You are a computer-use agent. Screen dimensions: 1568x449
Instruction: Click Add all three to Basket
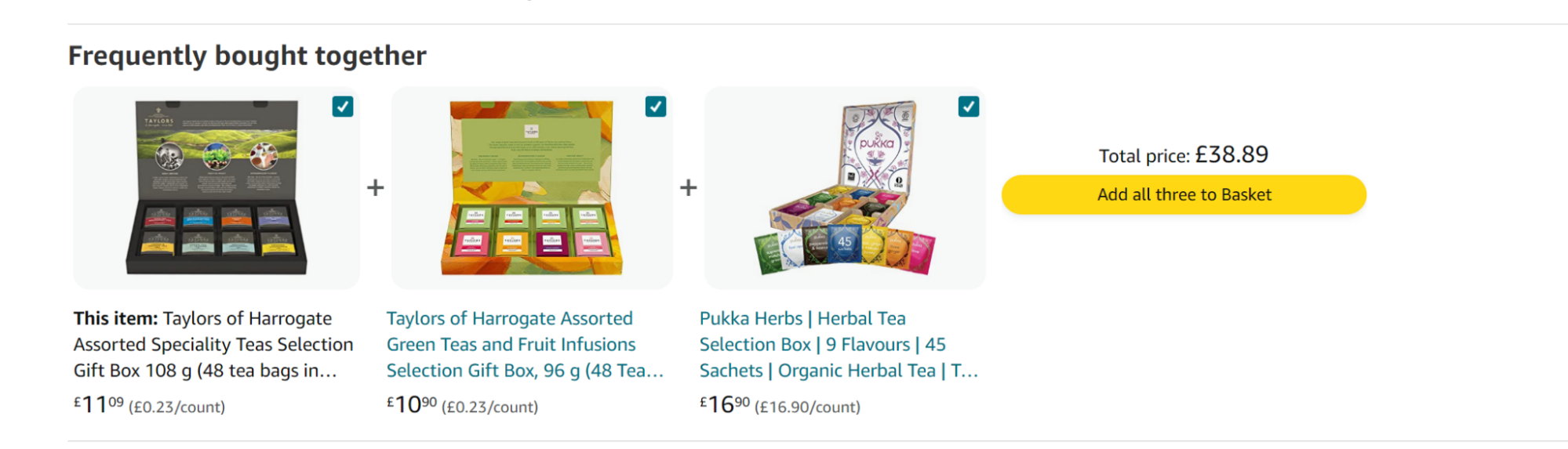pos(1184,194)
